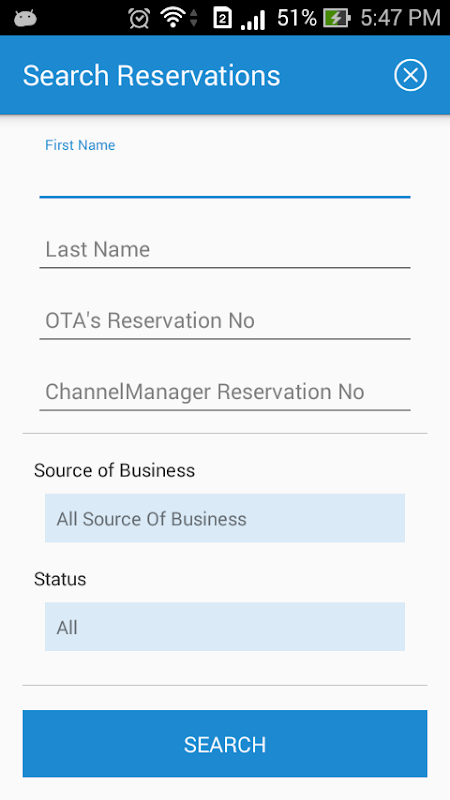Select ChannelManager Reservation No field

225,392
